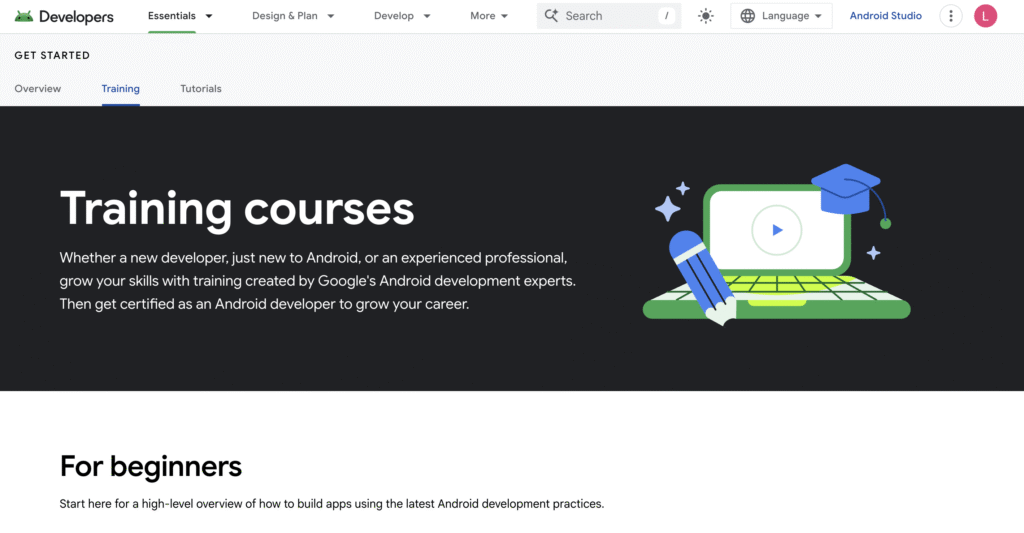This screenshot has width=1024, height=533.
Task: Expand the Design & Plan dropdown arrow
Action: pos(330,16)
